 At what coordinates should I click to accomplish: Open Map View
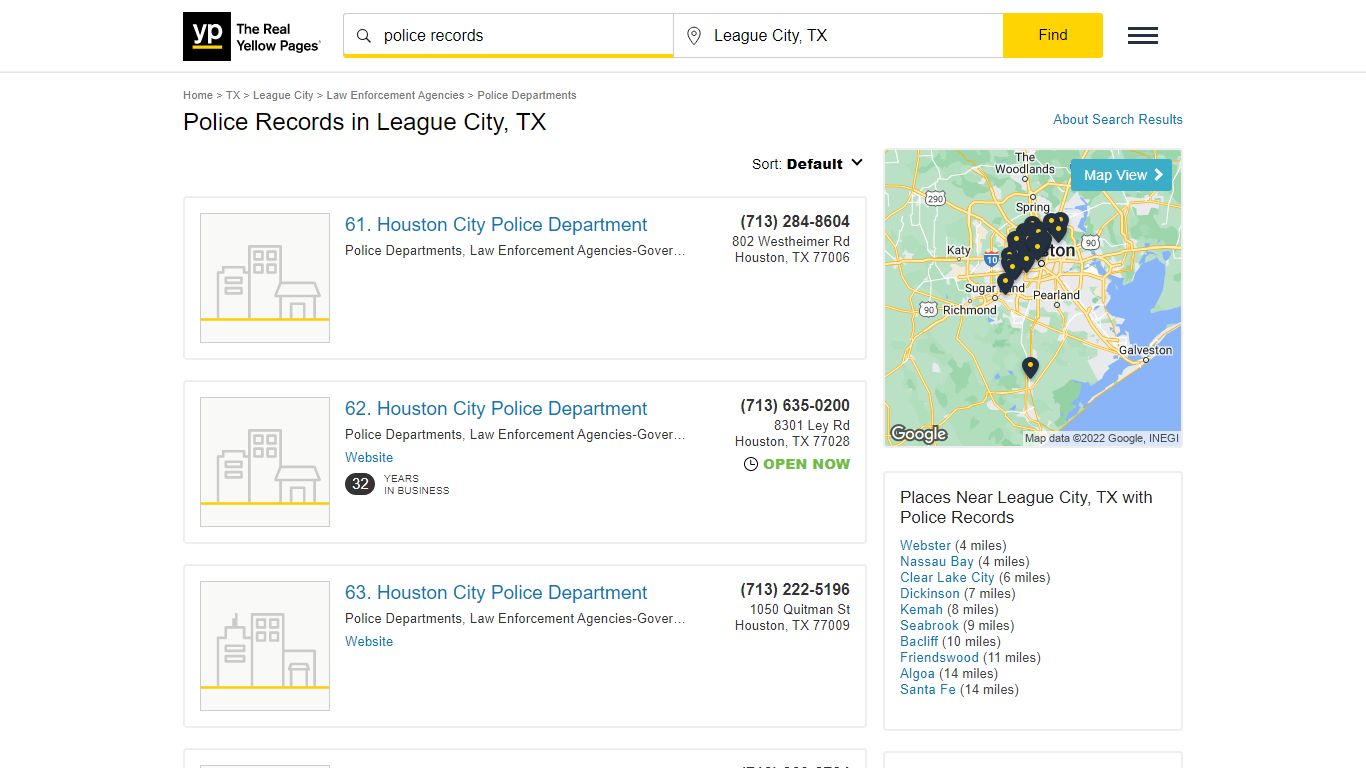(1121, 175)
